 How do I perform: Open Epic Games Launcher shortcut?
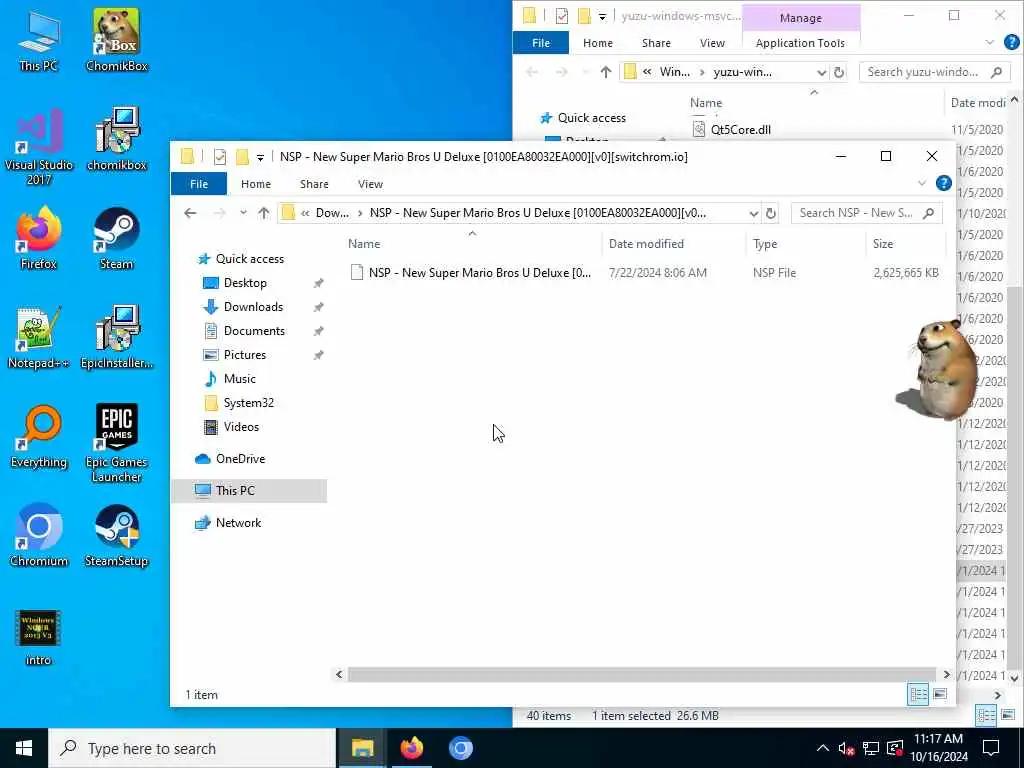click(x=117, y=443)
